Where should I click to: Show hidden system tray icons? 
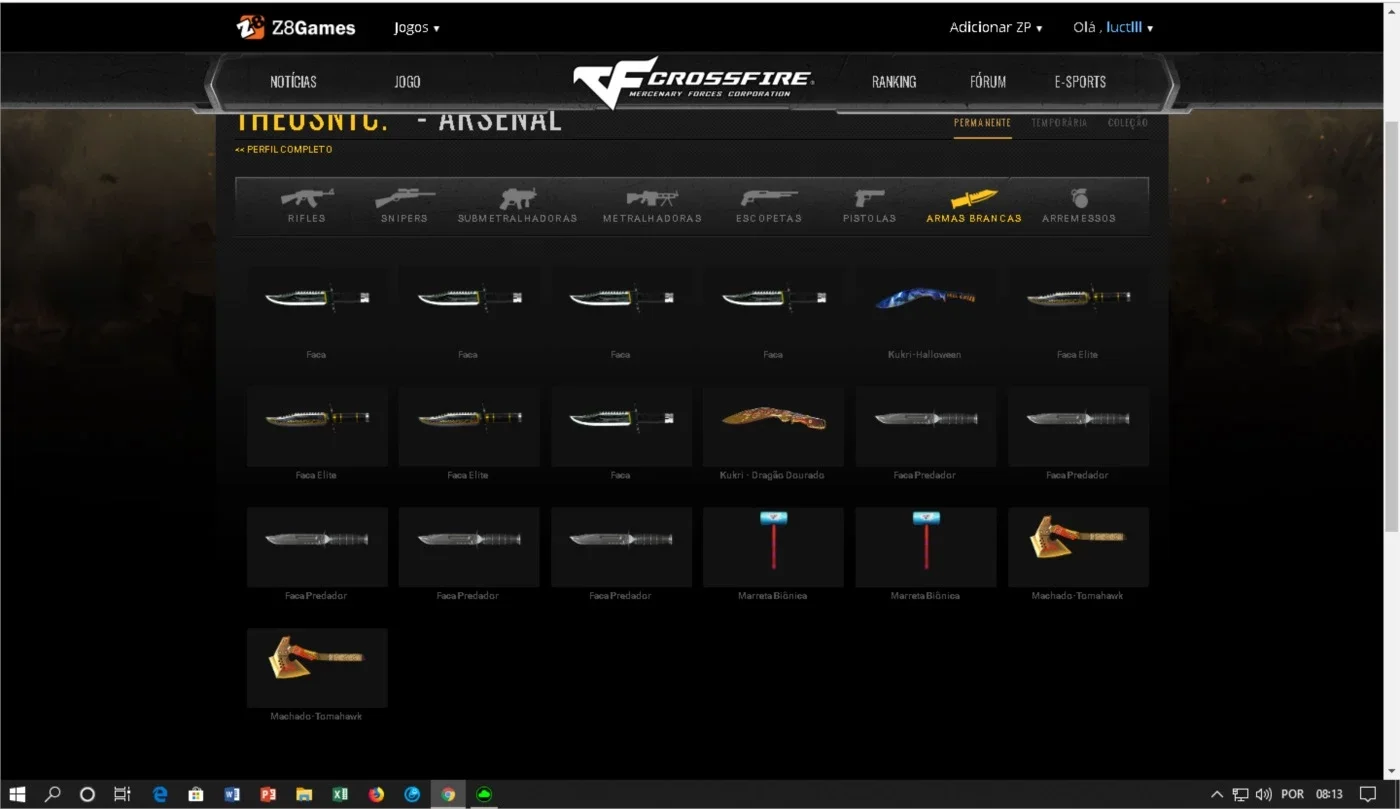pyautogui.click(x=1217, y=795)
